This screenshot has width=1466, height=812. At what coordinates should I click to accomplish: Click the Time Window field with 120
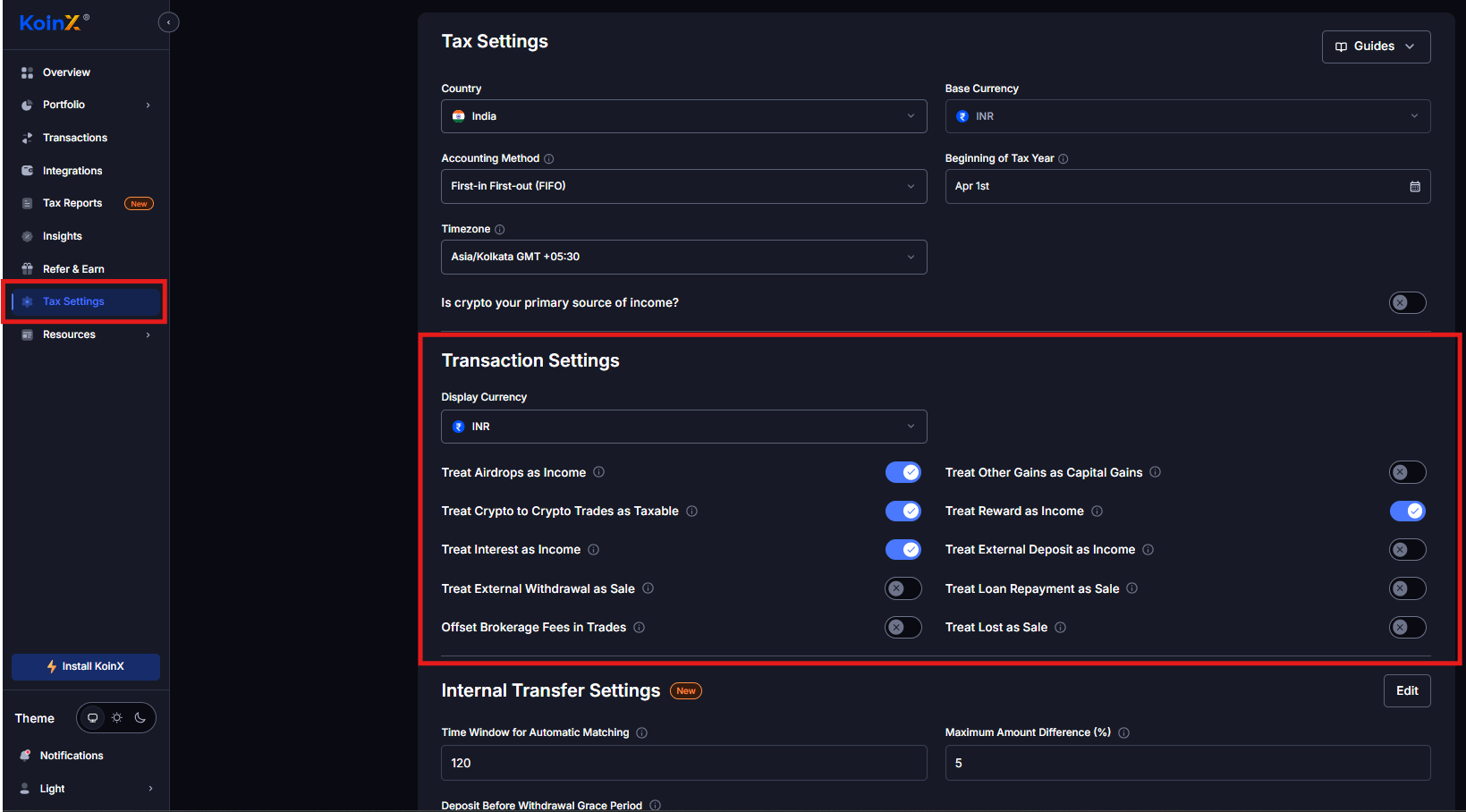pos(684,763)
